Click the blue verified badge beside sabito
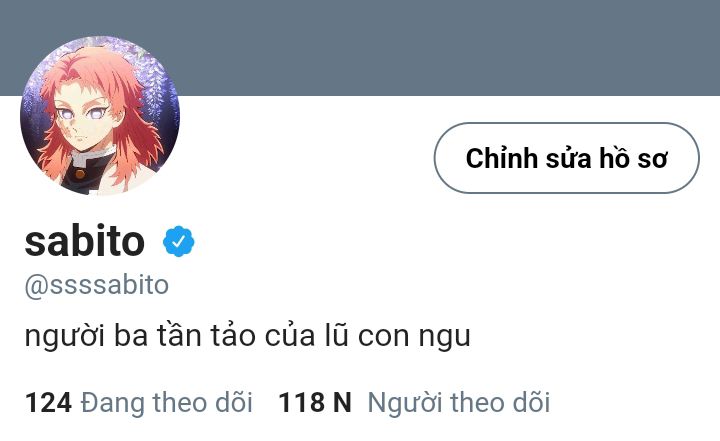This screenshot has height=441, width=720. pyautogui.click(x=179, y=241)
